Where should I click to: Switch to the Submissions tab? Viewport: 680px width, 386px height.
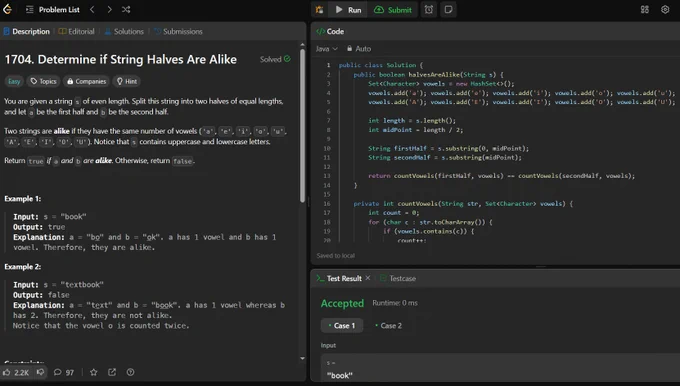(x=178, y=32)
